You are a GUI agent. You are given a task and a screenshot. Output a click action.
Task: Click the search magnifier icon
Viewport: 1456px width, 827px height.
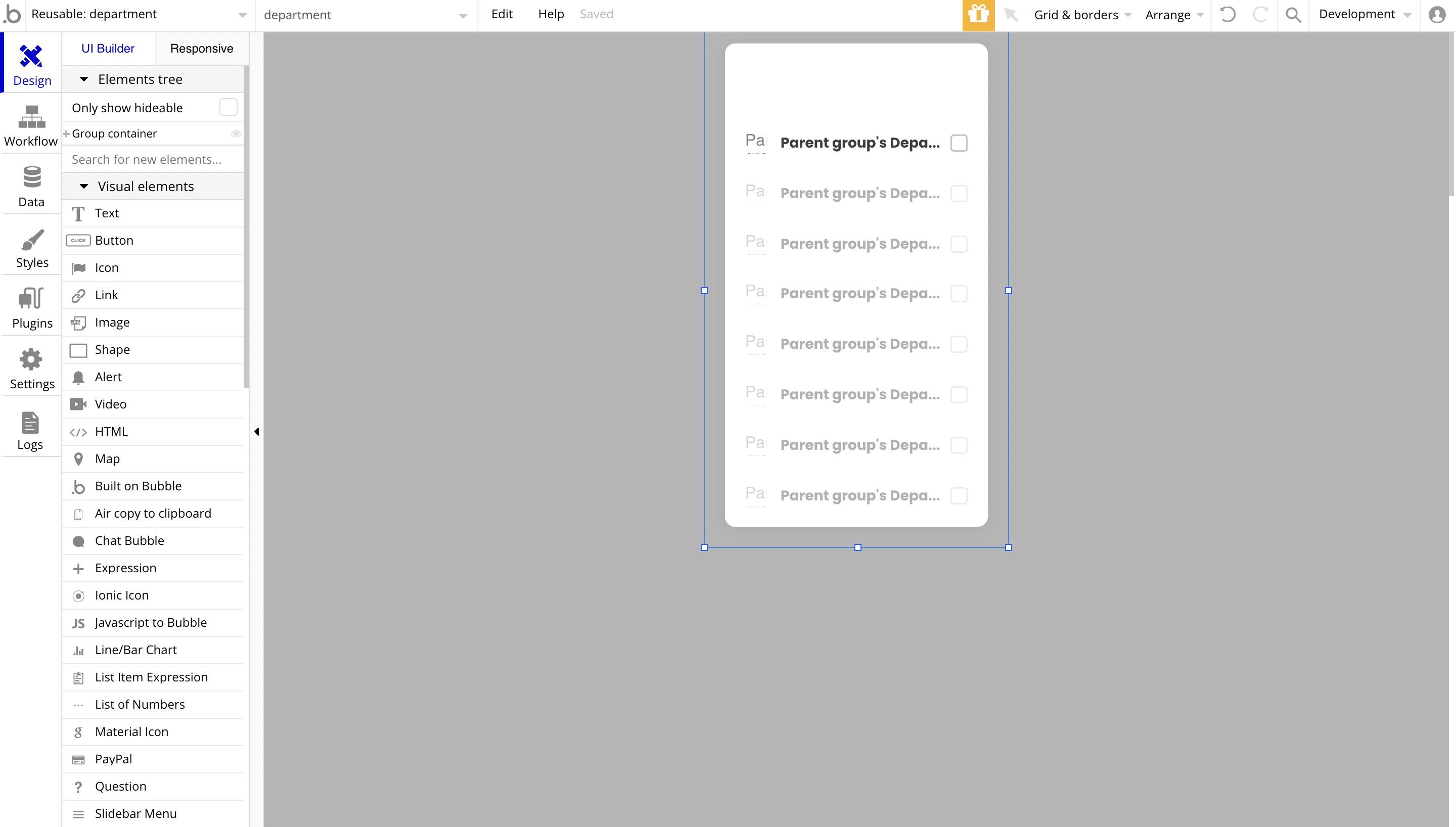(1293, 15)
